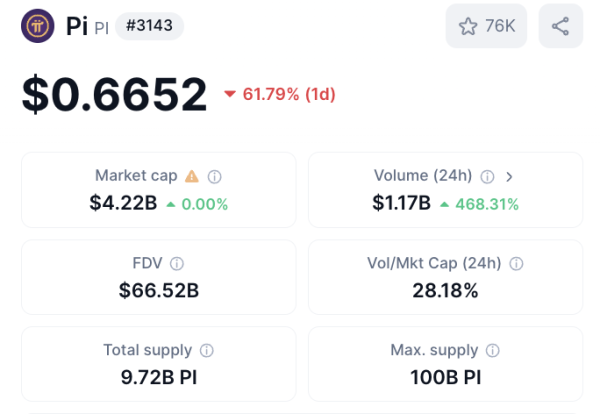Click the $66.52B FDV value
The width and height of the screenshot is (600, 414).
click(x=158, y=291)
